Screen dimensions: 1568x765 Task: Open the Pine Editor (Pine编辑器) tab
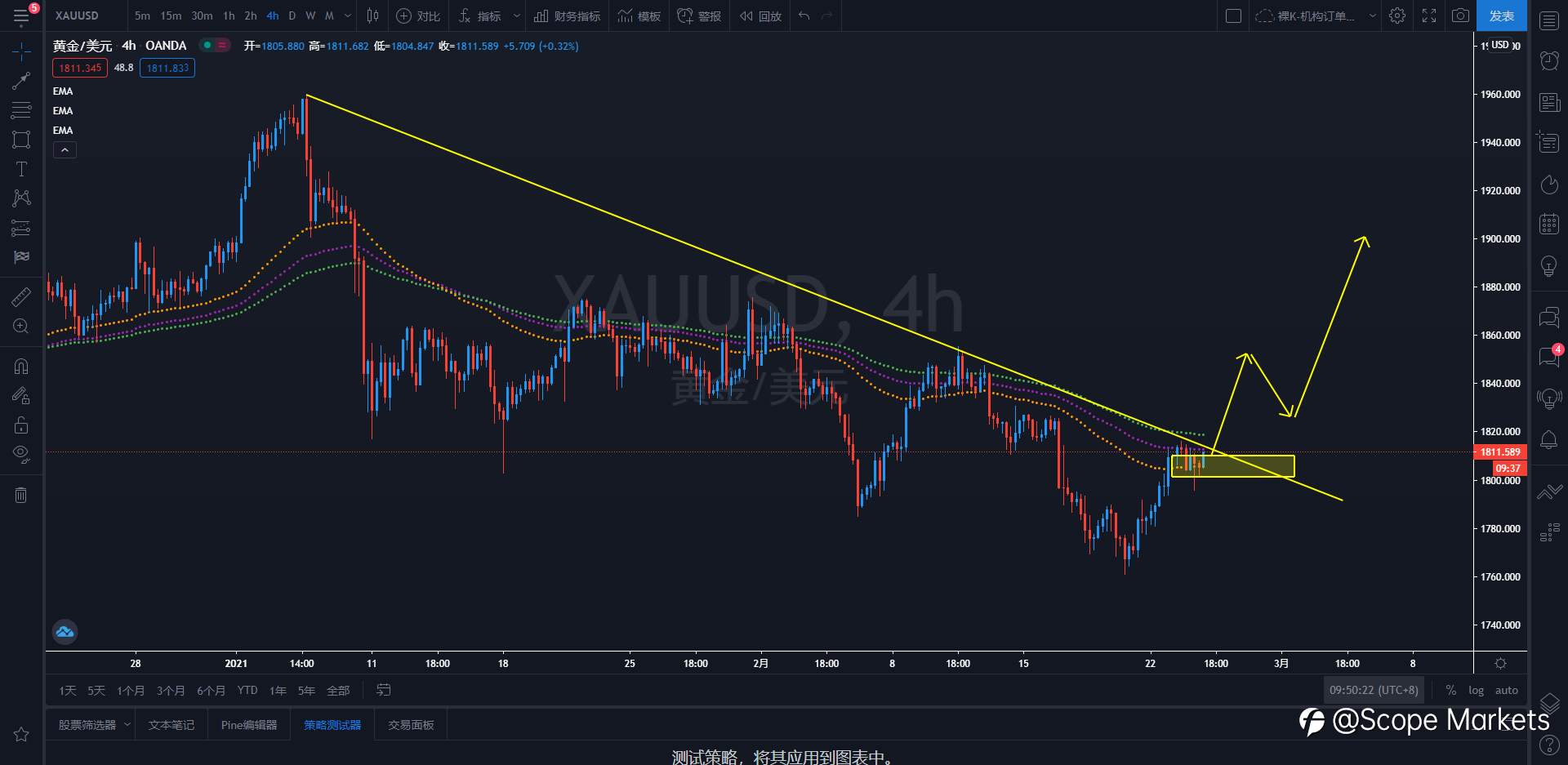tap(249, 725)
